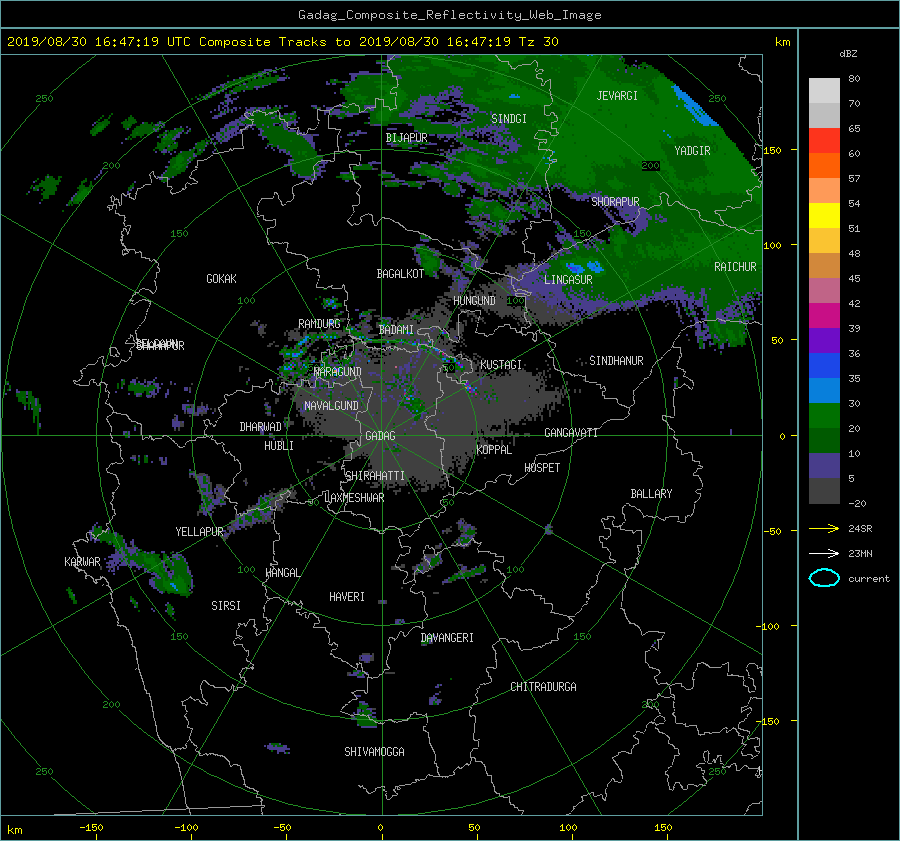This screenshot has height=841, width=900.
Task: Click the km unit label at top right
Action: [x=782, y=42]
